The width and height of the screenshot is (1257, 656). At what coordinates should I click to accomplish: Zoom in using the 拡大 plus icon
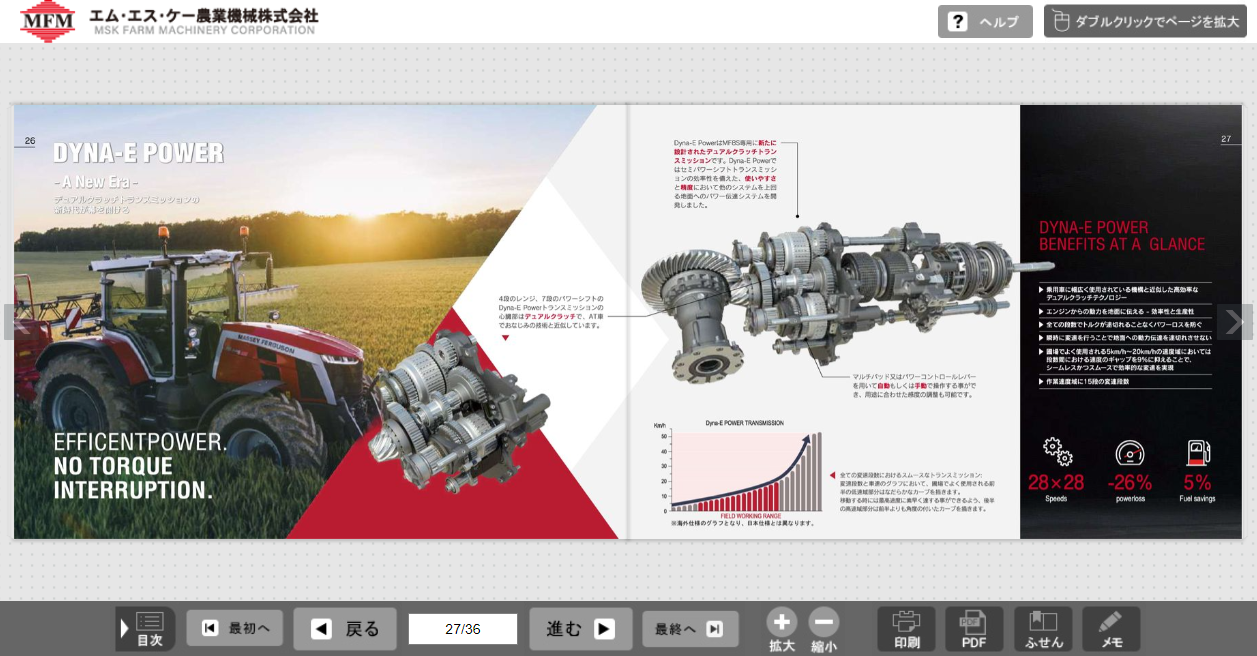point(782,629)
